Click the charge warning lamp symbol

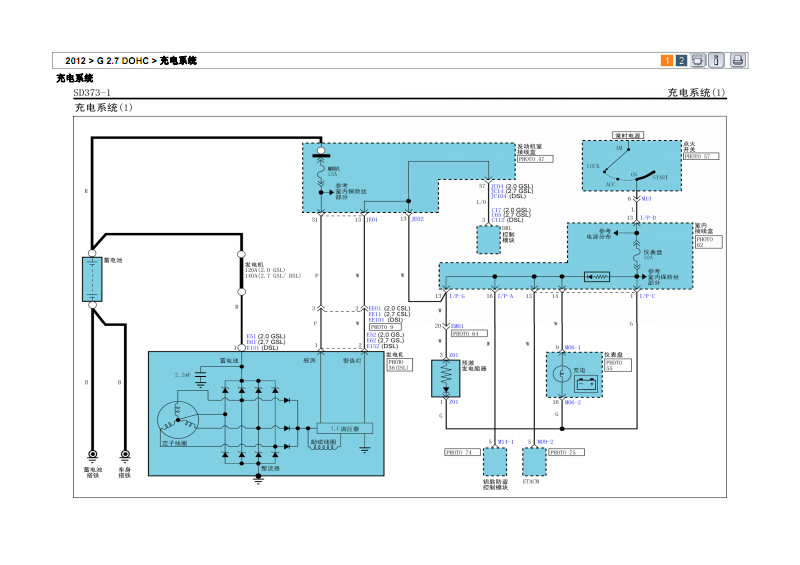(x=563, y=373)
